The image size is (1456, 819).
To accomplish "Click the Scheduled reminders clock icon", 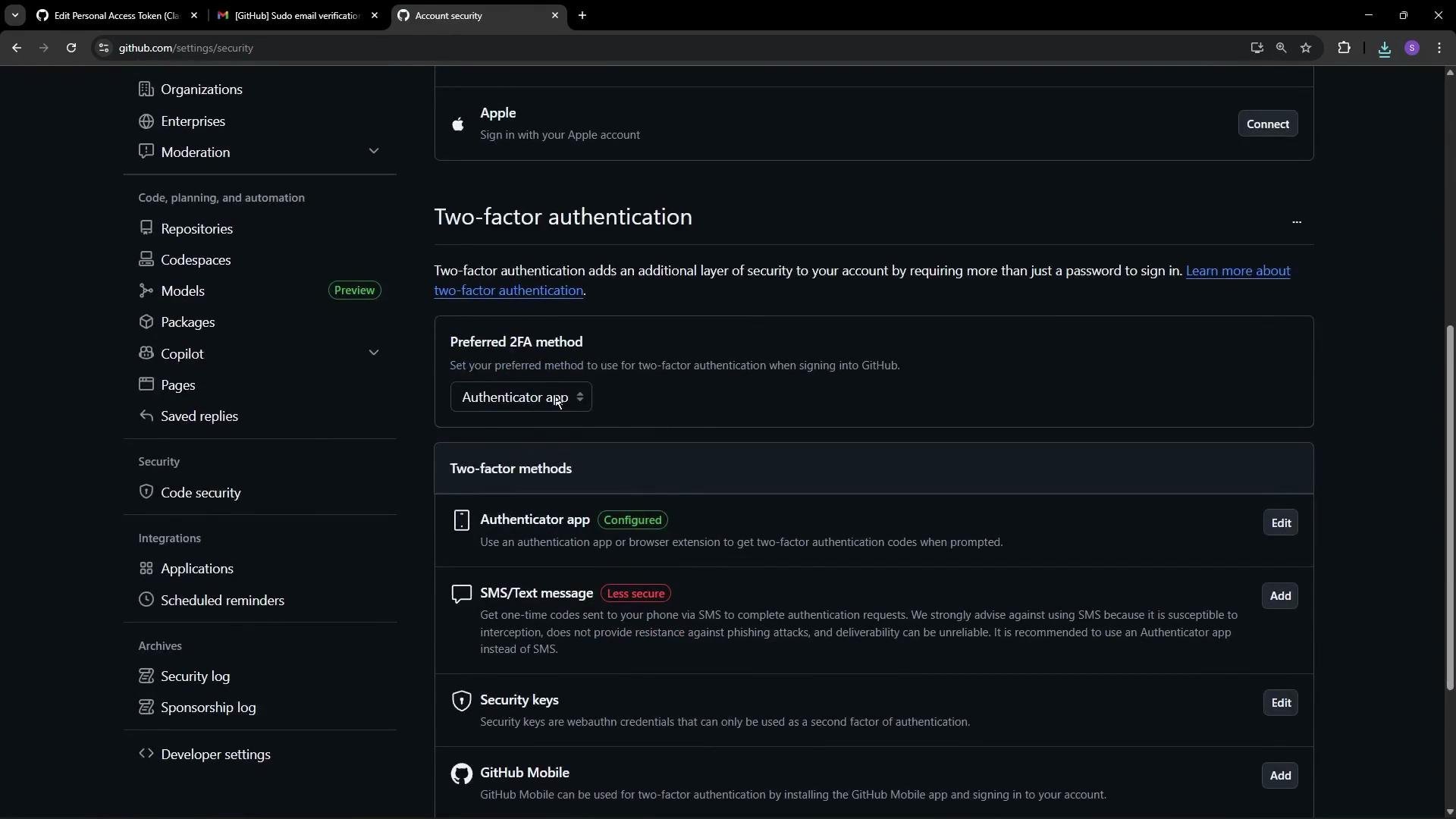I will coord(146,600).
